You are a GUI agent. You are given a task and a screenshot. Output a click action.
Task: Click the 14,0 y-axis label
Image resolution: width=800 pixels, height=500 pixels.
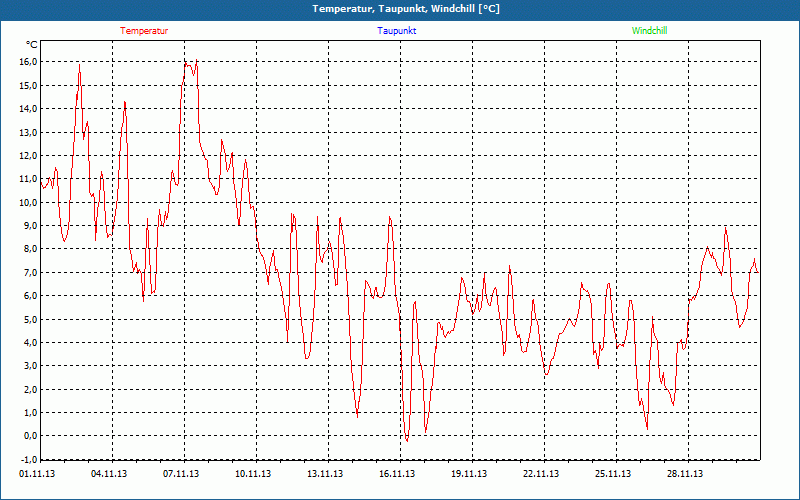28,109
